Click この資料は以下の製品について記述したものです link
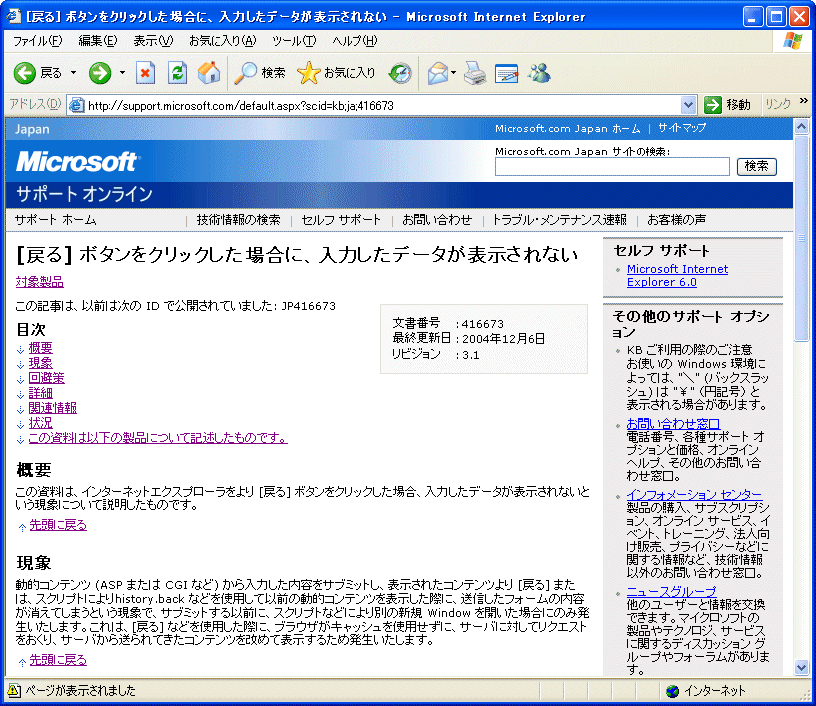Screen dimensions: 816x706 point(158,438)
